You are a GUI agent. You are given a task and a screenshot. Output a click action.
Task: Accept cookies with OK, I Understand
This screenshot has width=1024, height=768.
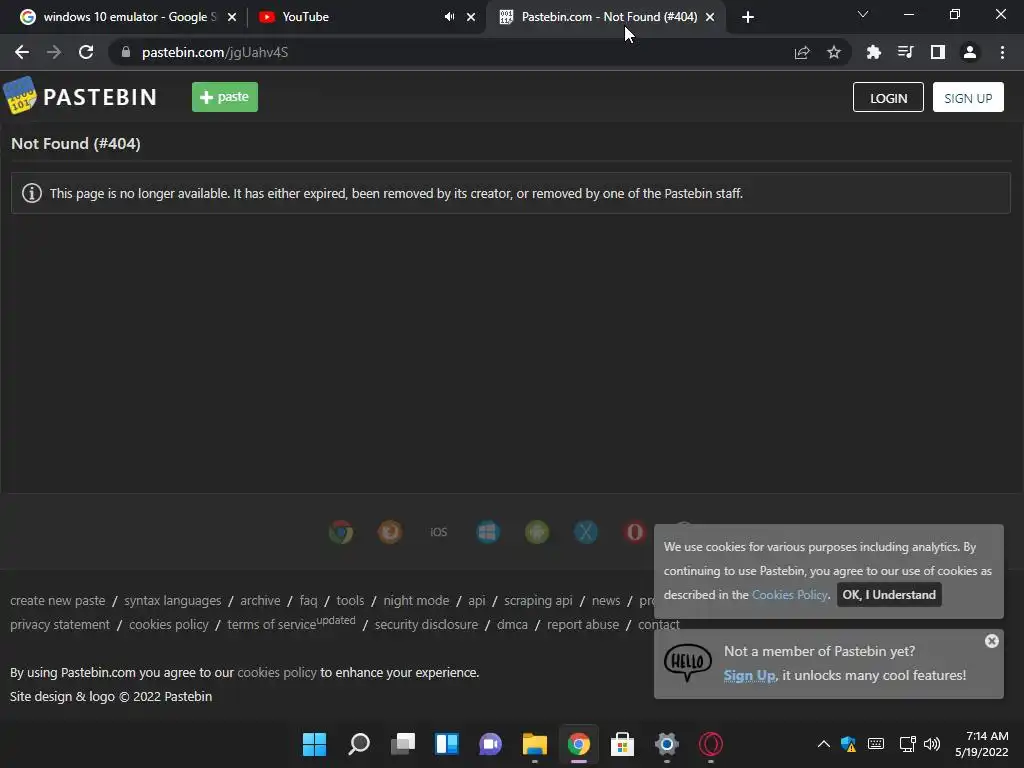tap(889, 594)
